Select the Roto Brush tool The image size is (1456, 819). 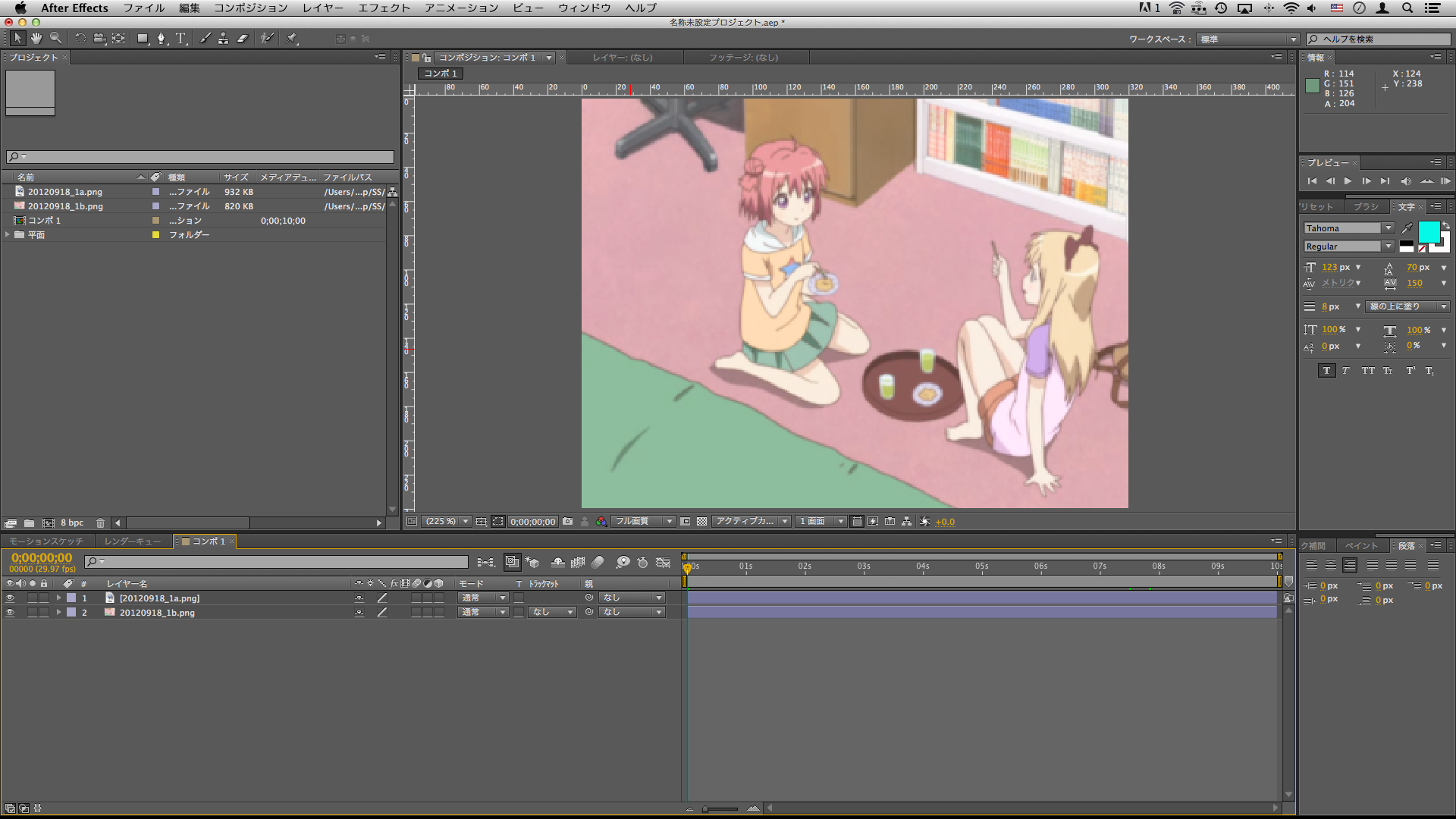pos(267,38)
